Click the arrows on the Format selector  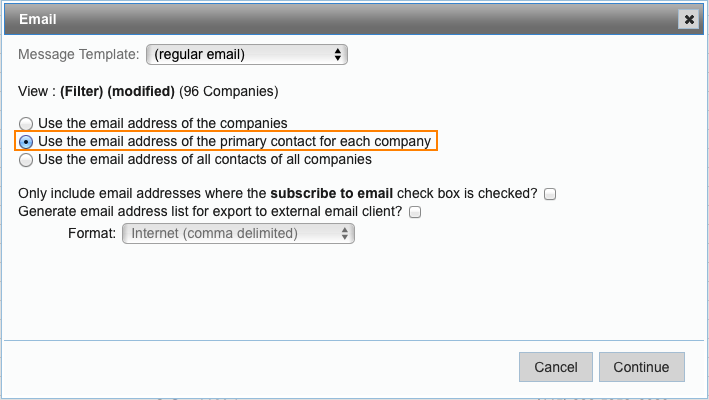click(x=344, y=234)
